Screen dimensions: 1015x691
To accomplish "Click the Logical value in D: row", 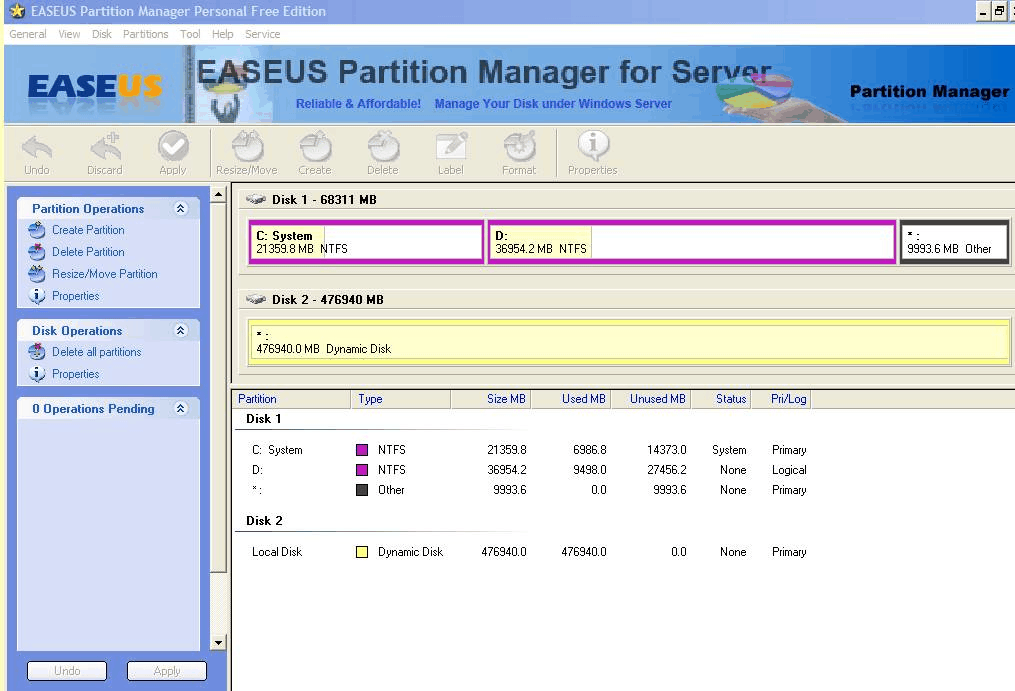I will [x=789, y=470].
